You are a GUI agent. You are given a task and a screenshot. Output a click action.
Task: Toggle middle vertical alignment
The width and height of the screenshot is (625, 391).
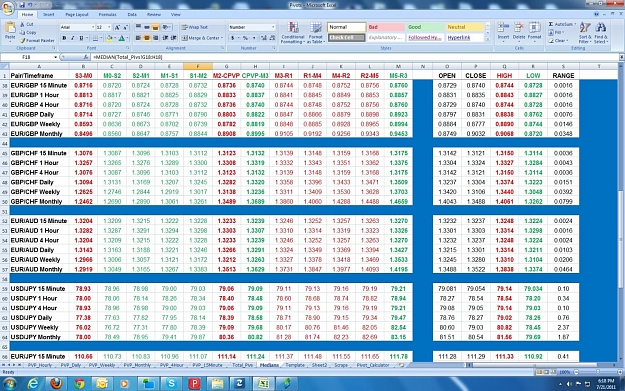[x=147, y=27]
